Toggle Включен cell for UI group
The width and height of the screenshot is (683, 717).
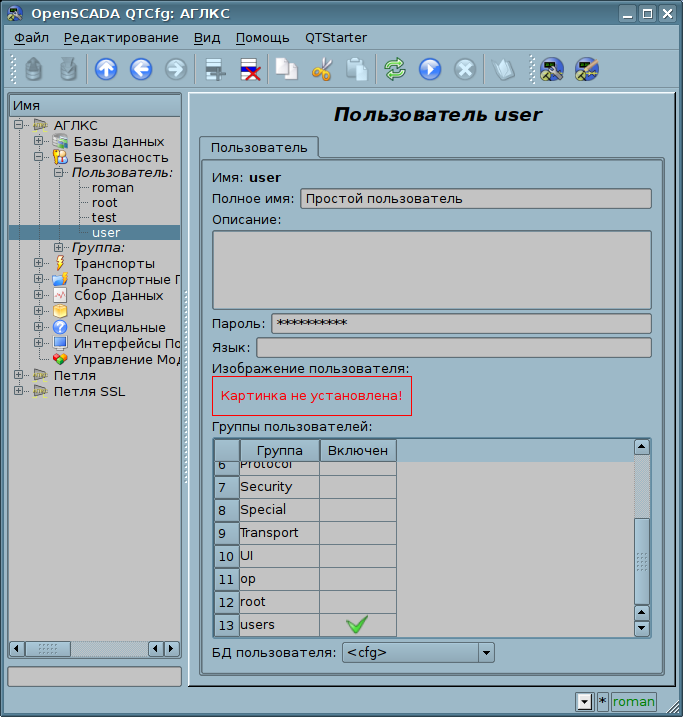[x=358, y=556]
